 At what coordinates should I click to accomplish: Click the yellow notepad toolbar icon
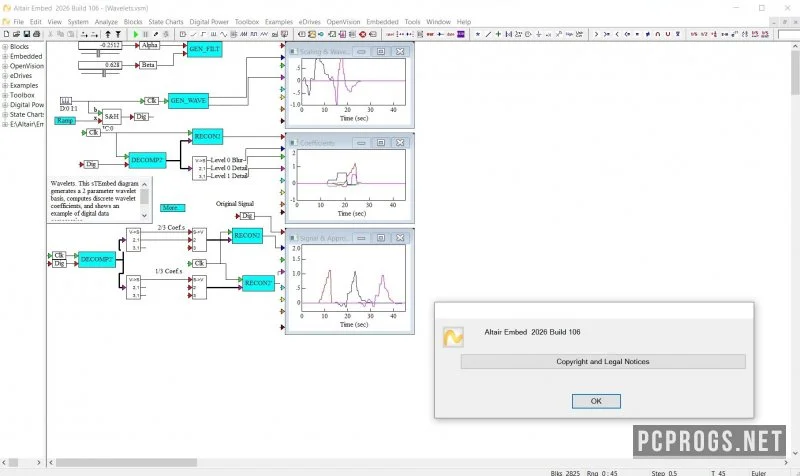311,34
